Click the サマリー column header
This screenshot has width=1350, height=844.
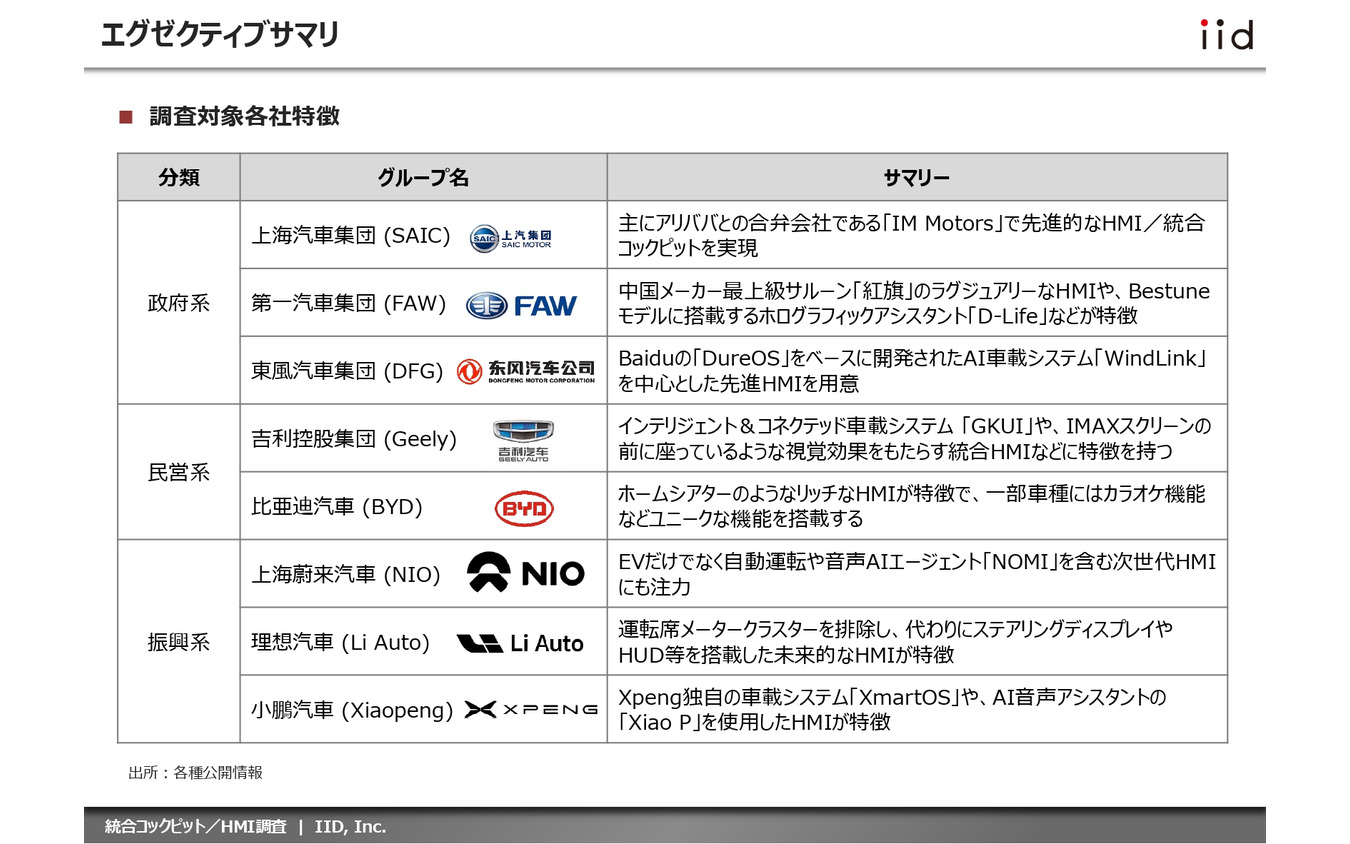pyautogui.click(x=917, y=178)
